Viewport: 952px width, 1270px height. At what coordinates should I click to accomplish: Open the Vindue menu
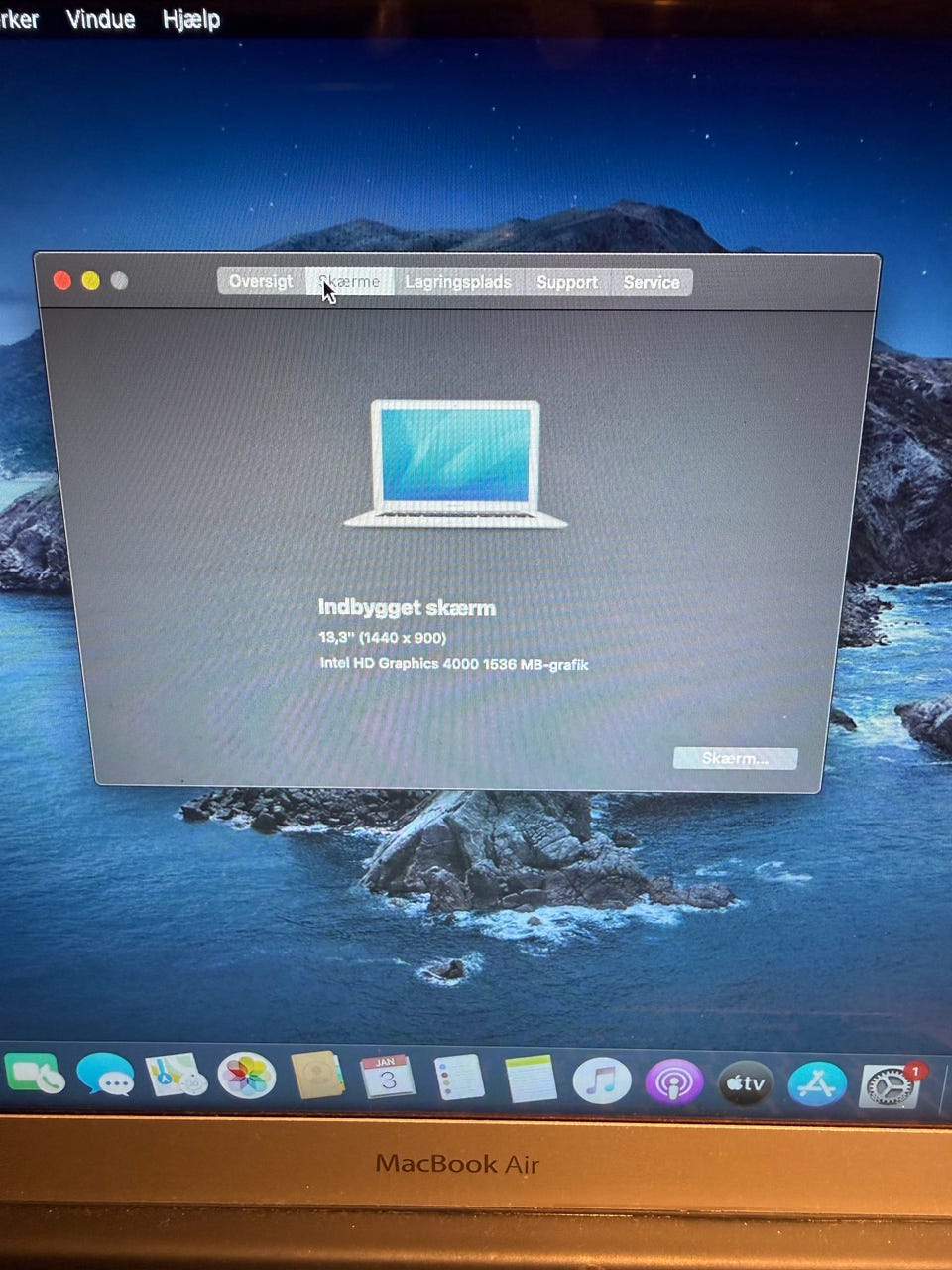100,18
